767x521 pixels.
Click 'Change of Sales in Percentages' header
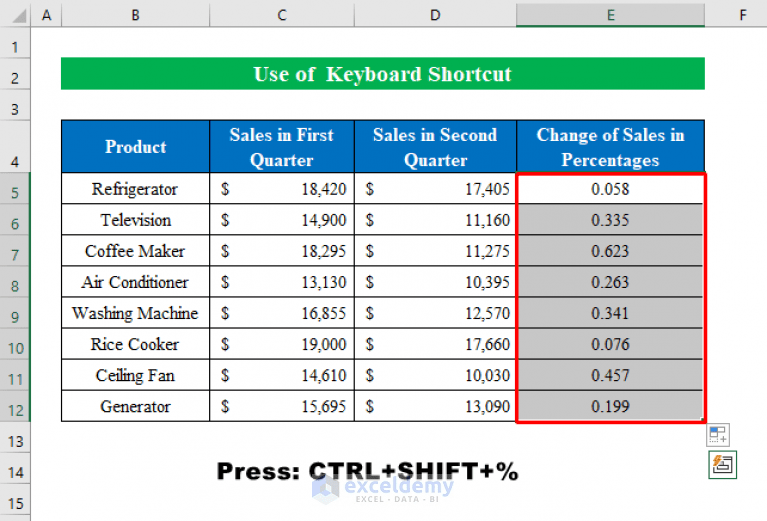tap(610, 147)
